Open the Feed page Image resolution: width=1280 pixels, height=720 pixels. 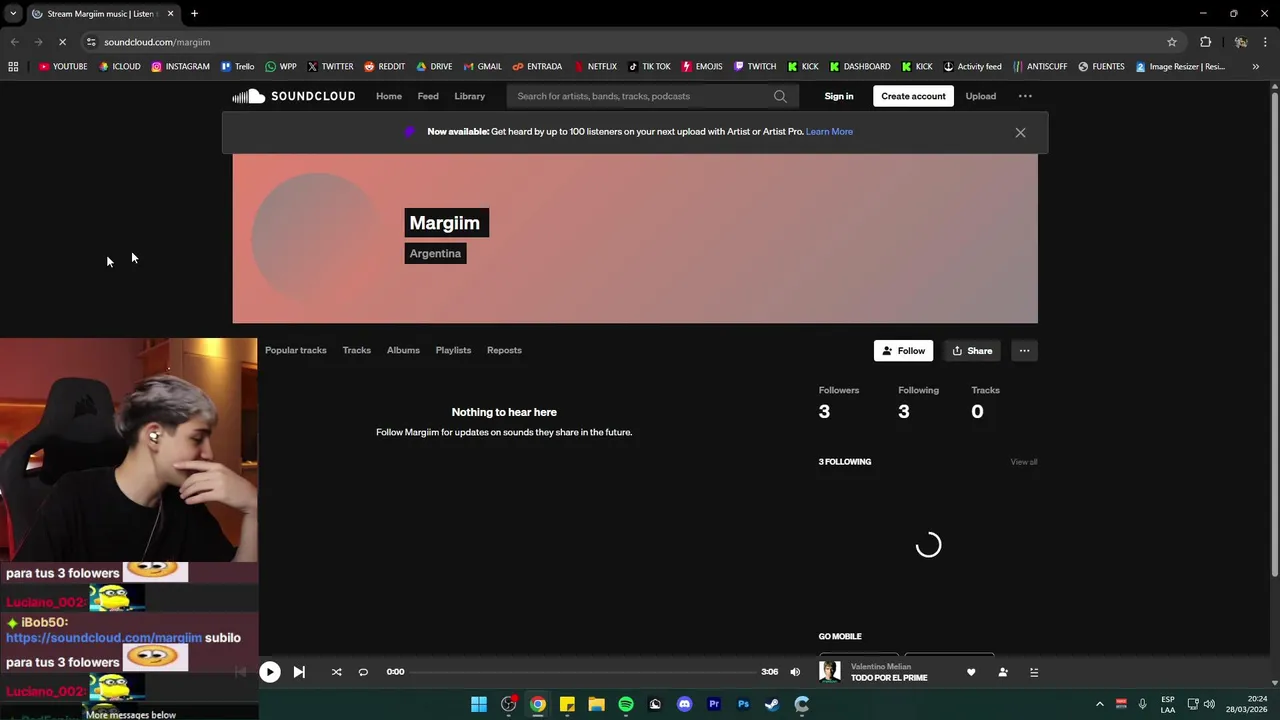click(x=428, y=96)
